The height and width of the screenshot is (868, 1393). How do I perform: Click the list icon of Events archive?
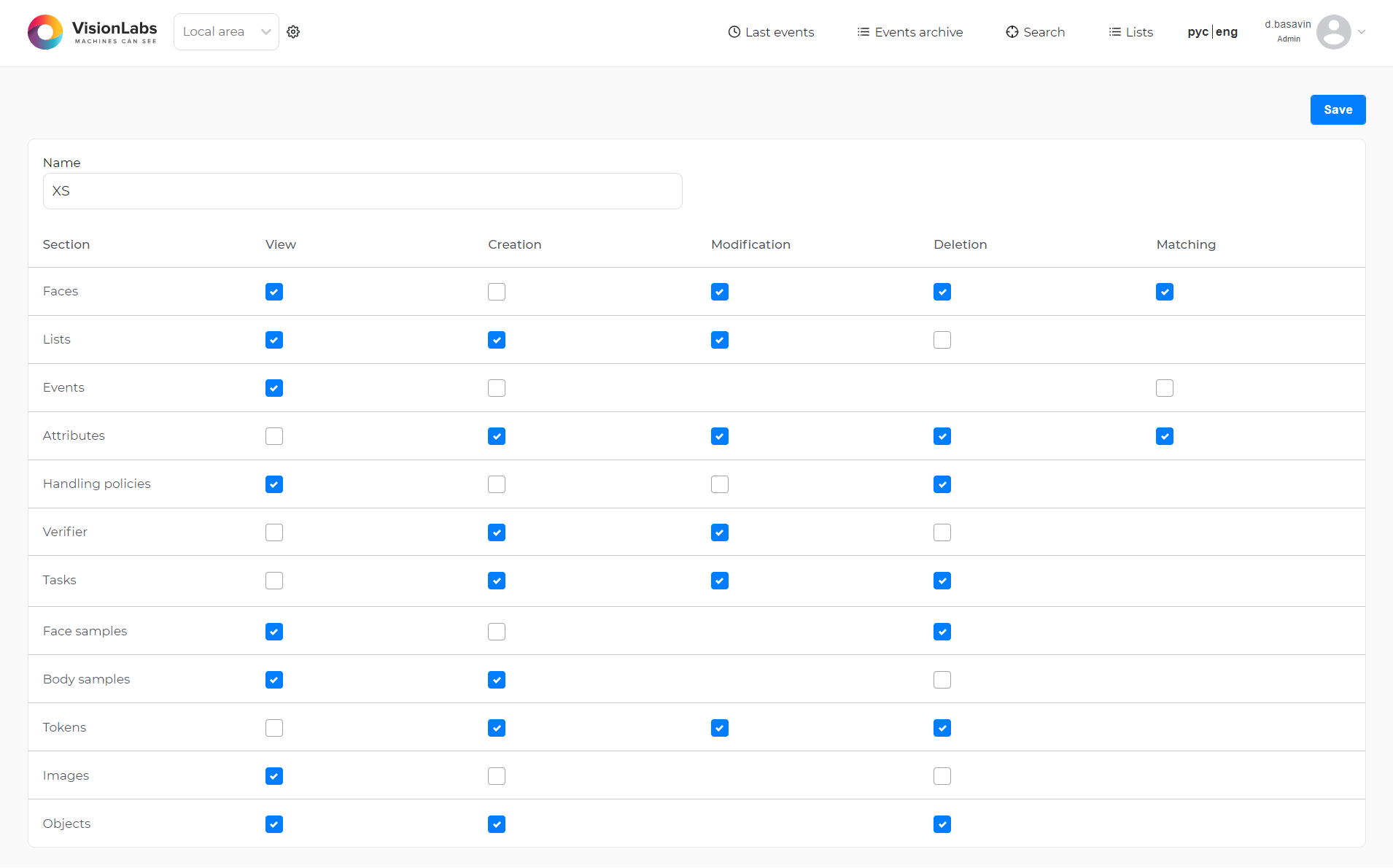tap(863, 32)
